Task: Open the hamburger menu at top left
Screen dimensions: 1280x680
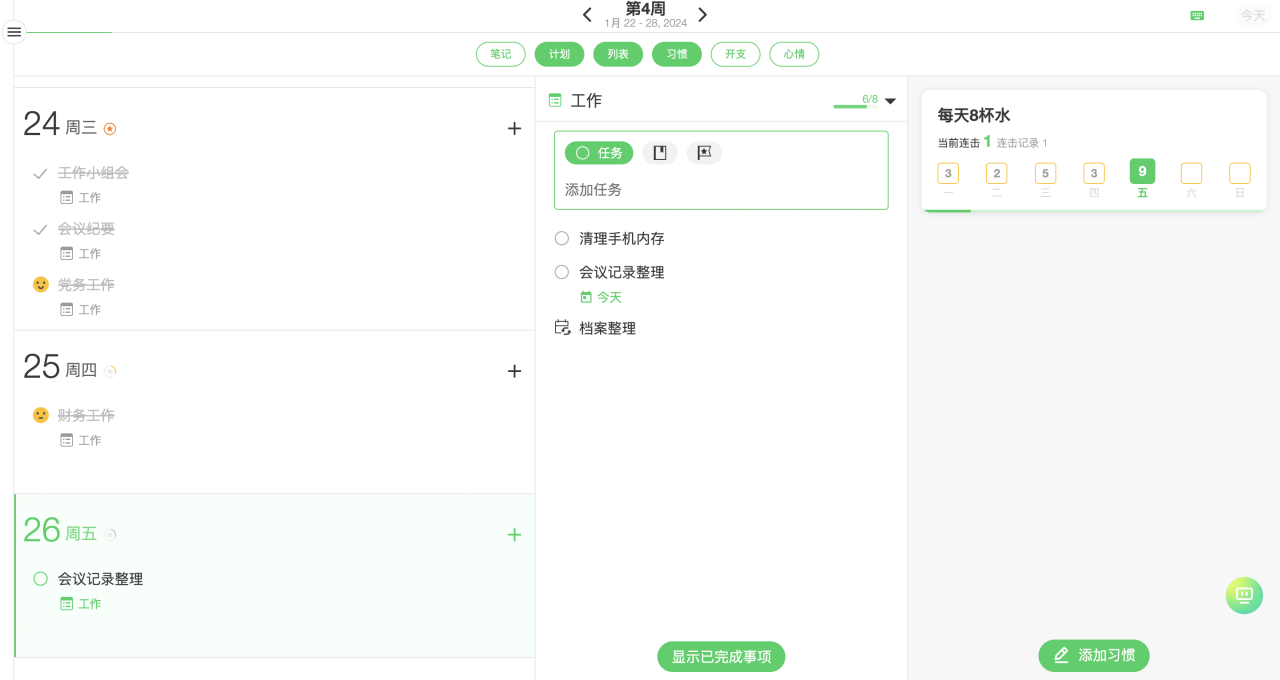Action: pos(14,32)
